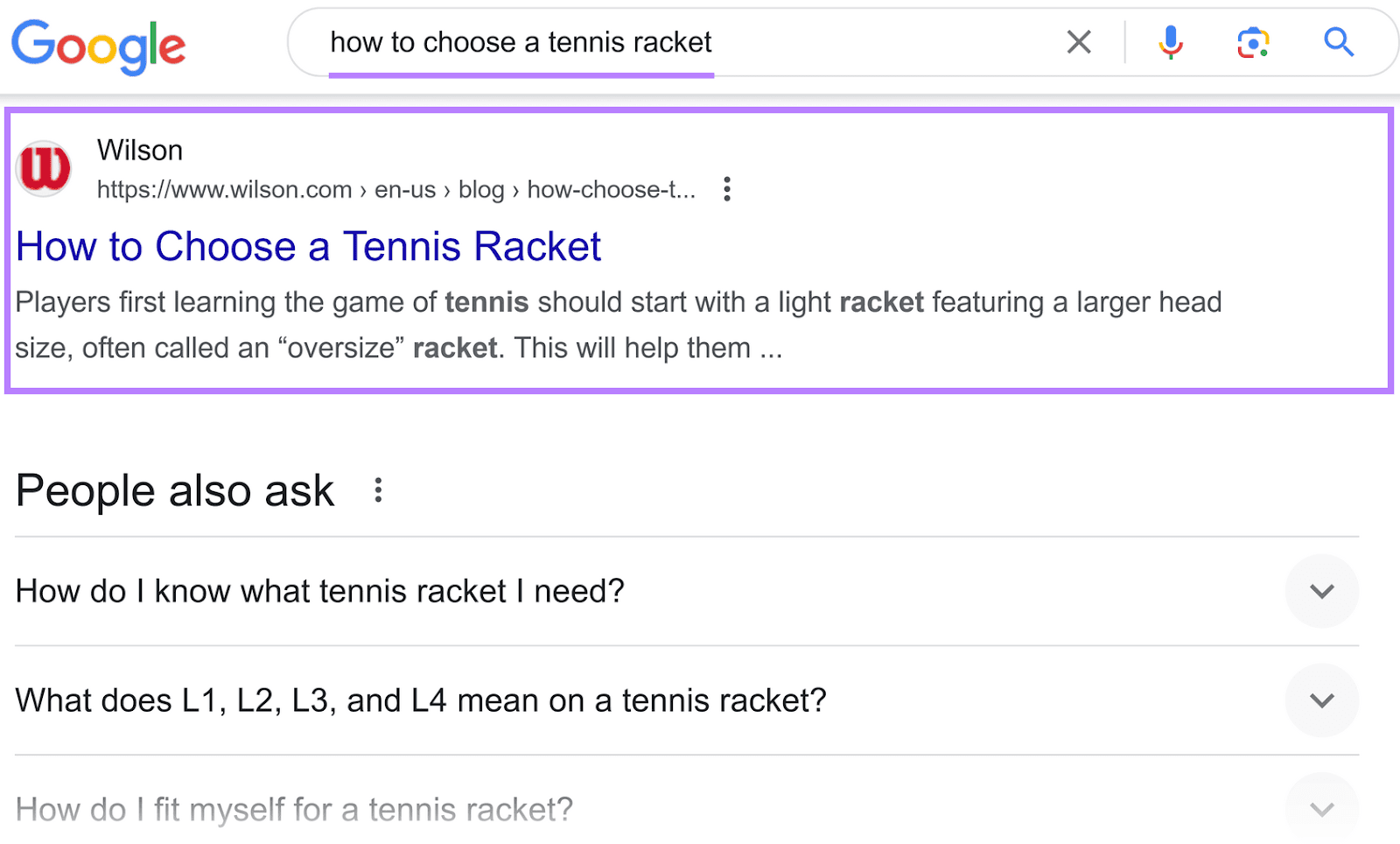This screenshot has height=844, width=1400.
Task: Open "How to Choose a Tennis Racket" link
Action: tap(308, 247)
